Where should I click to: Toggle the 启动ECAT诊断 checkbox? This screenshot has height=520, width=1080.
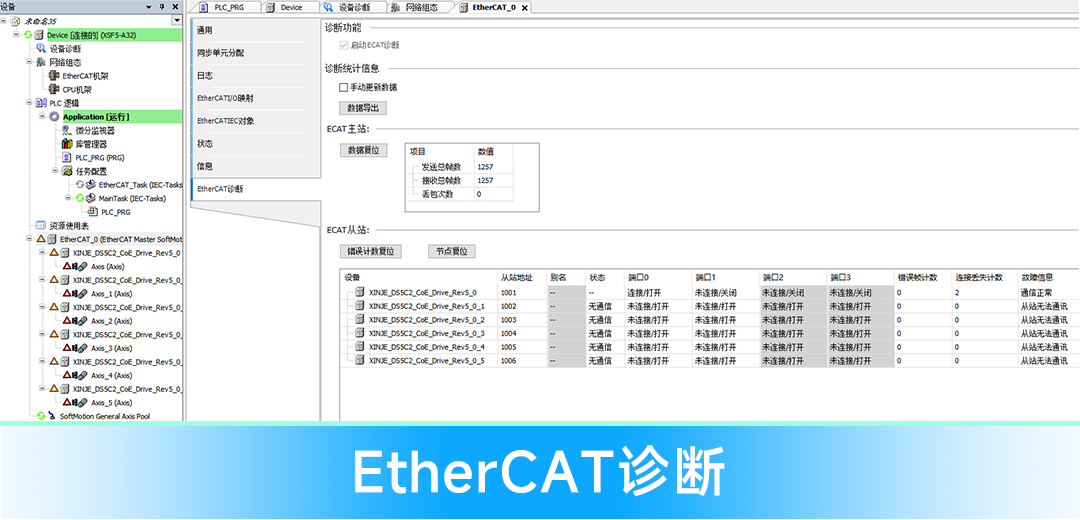point(344,45)
